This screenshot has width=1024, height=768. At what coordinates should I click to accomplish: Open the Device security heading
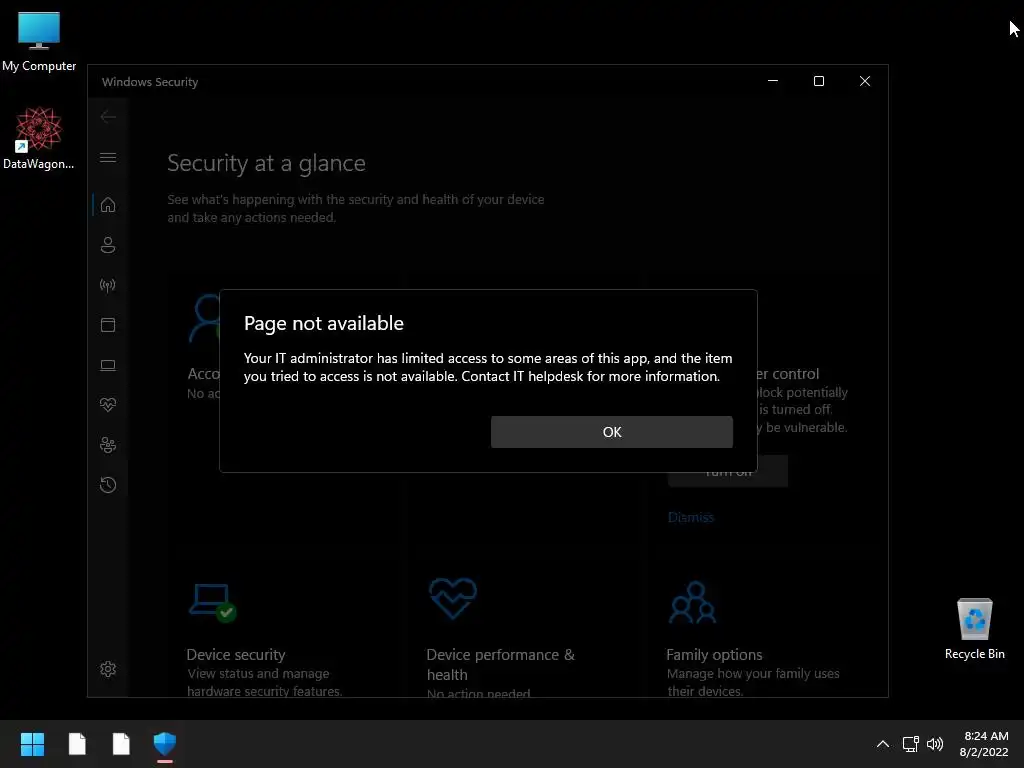pos(236,654)
